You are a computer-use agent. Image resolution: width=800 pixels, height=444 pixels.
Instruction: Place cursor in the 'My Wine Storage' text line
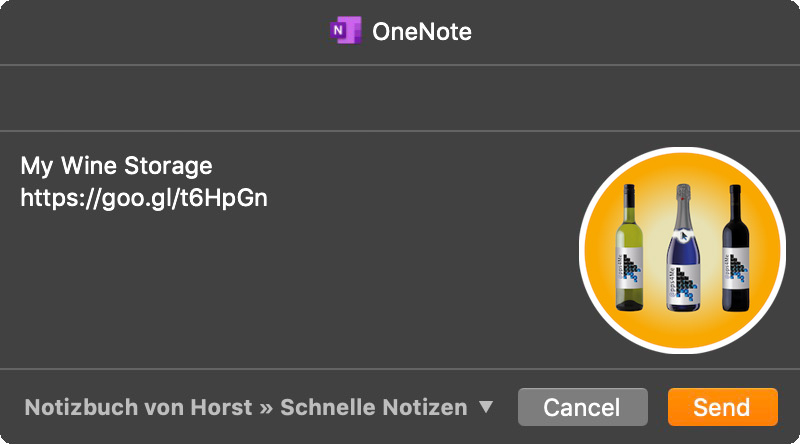point(116,165)
